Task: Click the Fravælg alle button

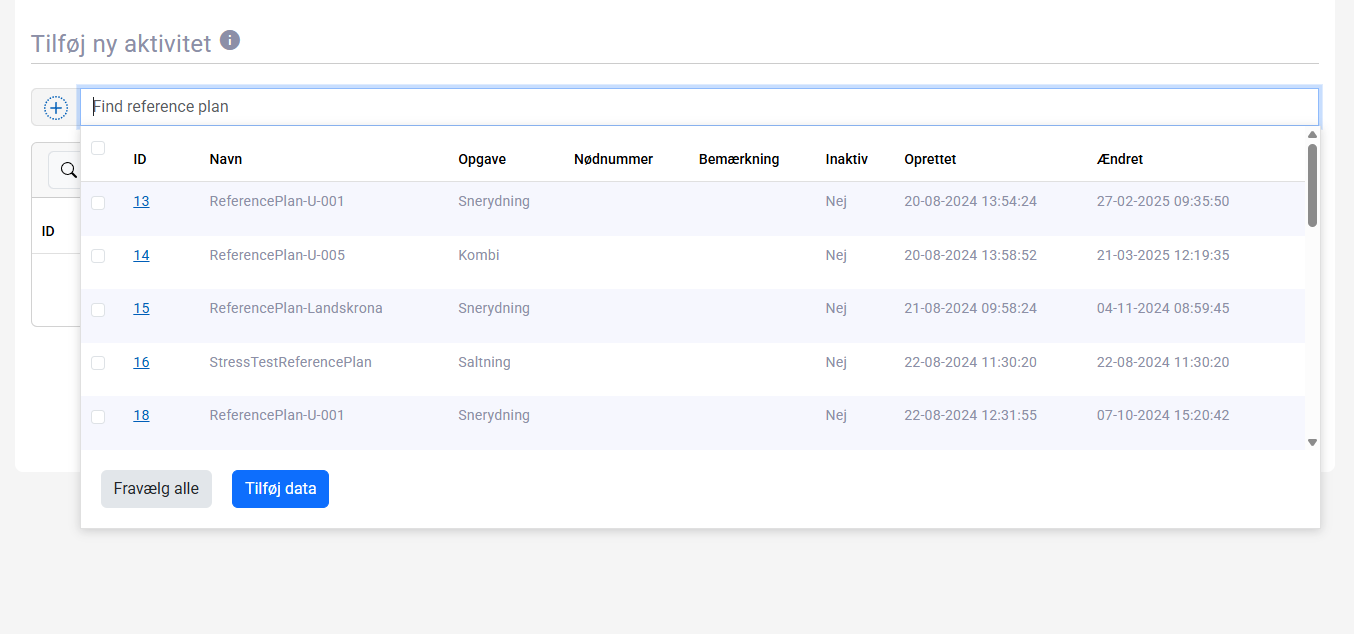Action: pos(156,489)
